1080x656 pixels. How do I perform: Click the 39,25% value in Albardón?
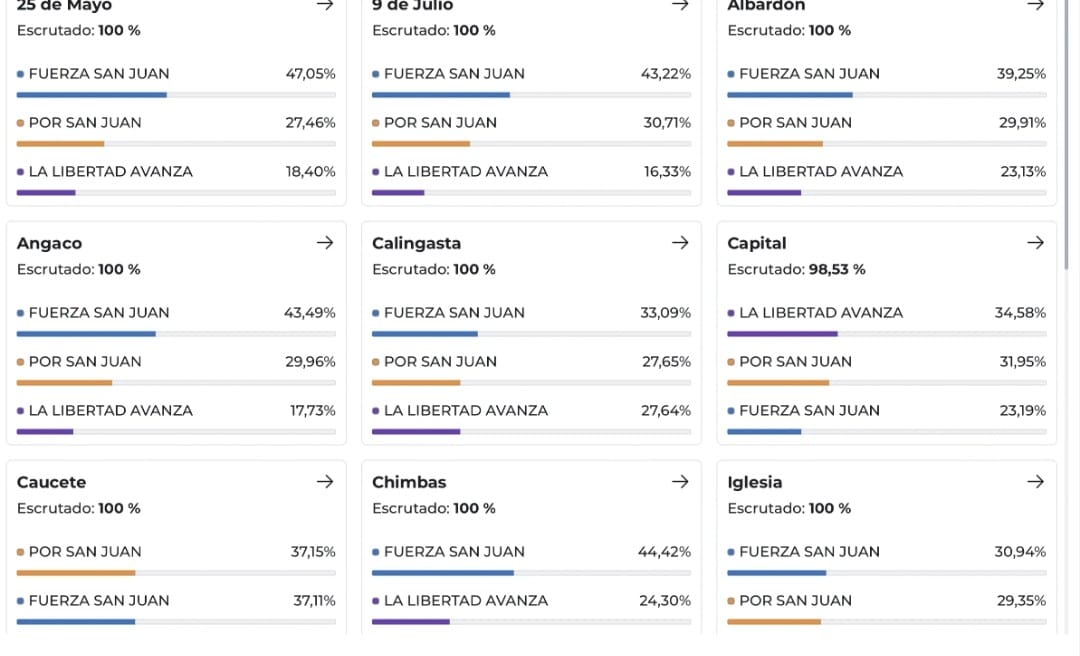pos(1021,74)
